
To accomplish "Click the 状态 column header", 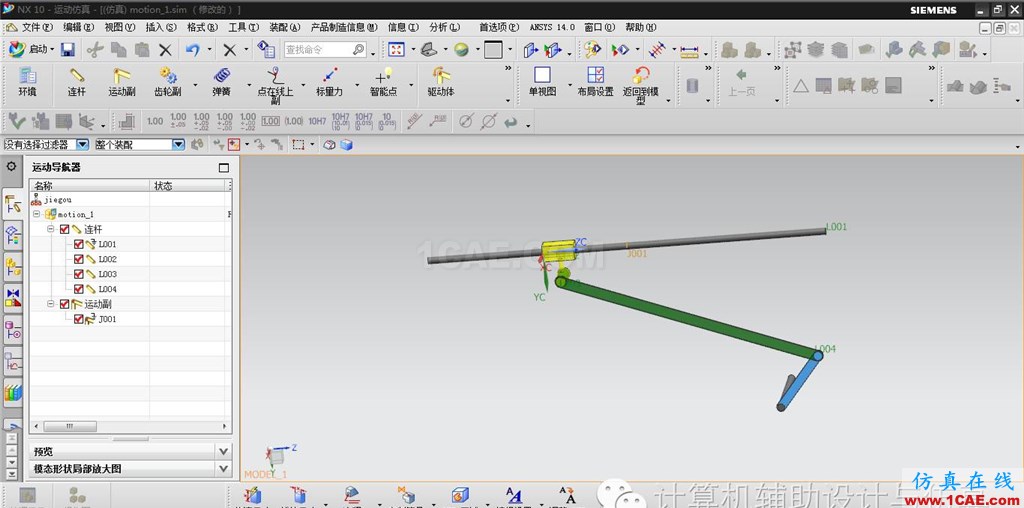I will pos(188,185).
